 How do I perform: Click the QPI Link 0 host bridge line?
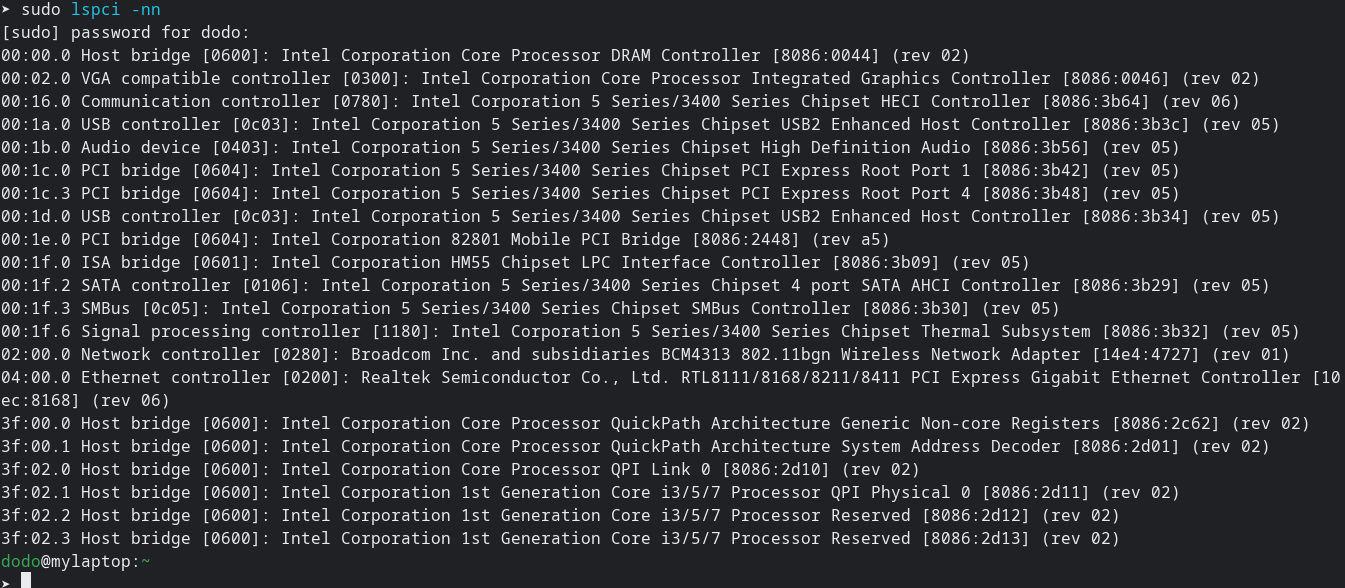460,469
